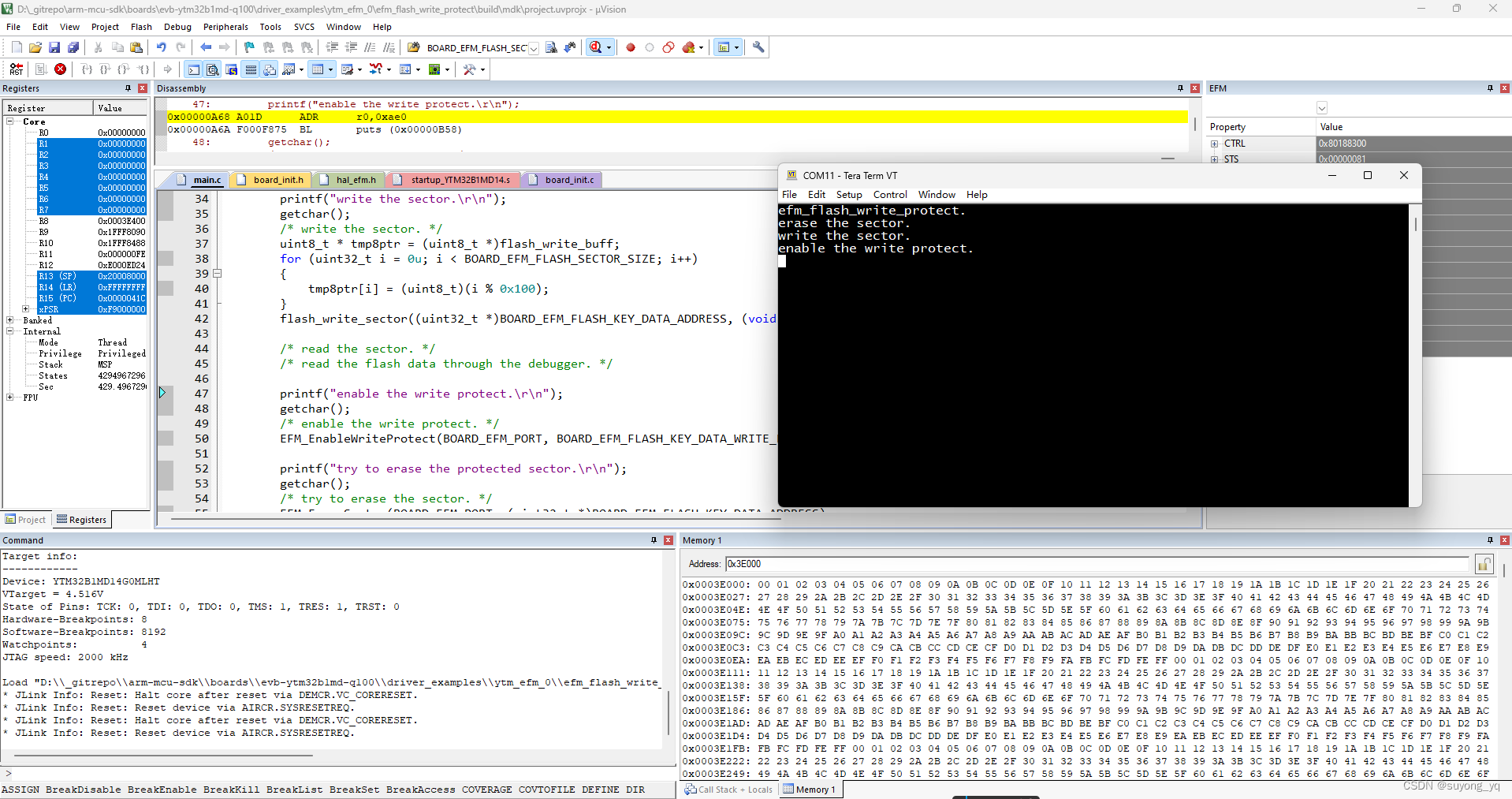The height and width of the screenshot is (799, 1512).
Task: Toggle Disassembly window toolbar button
Action: point(213,69)
